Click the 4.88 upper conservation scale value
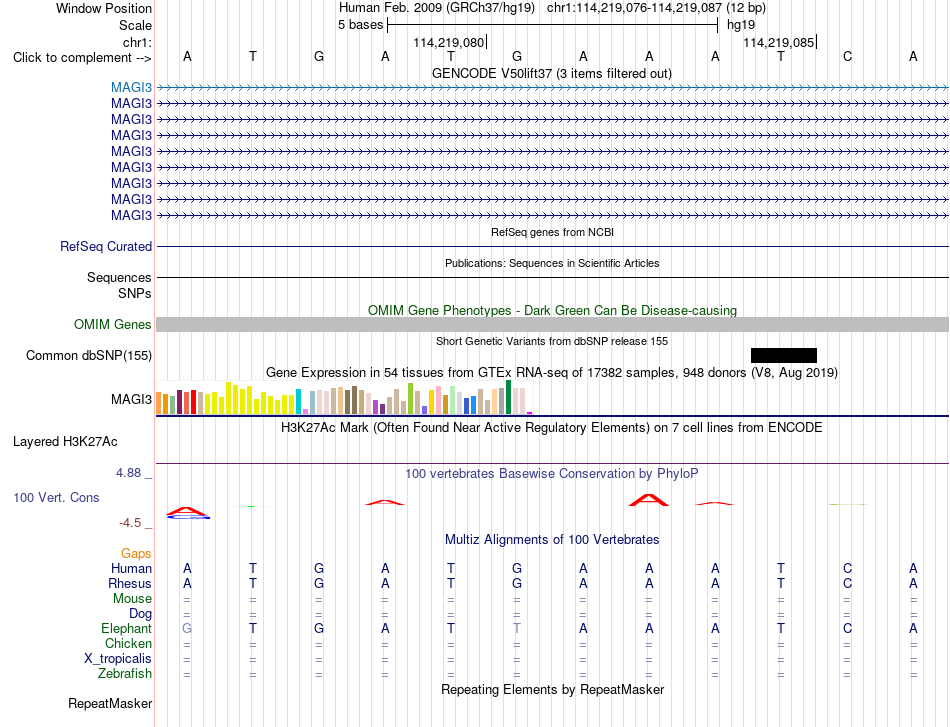Screen dimensions: 950x727 [128, 473]
